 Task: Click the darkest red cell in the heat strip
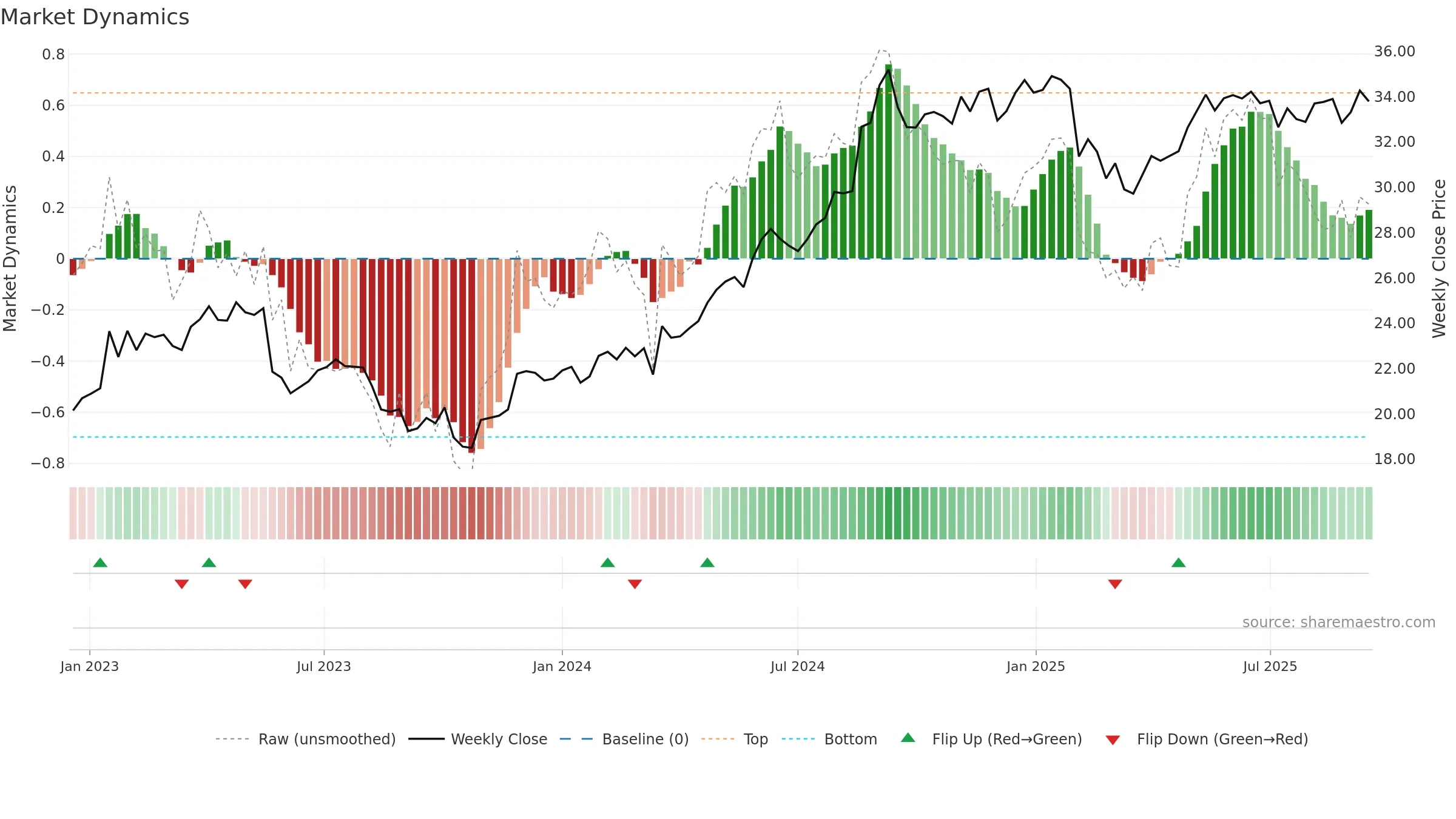pos(472,513)
